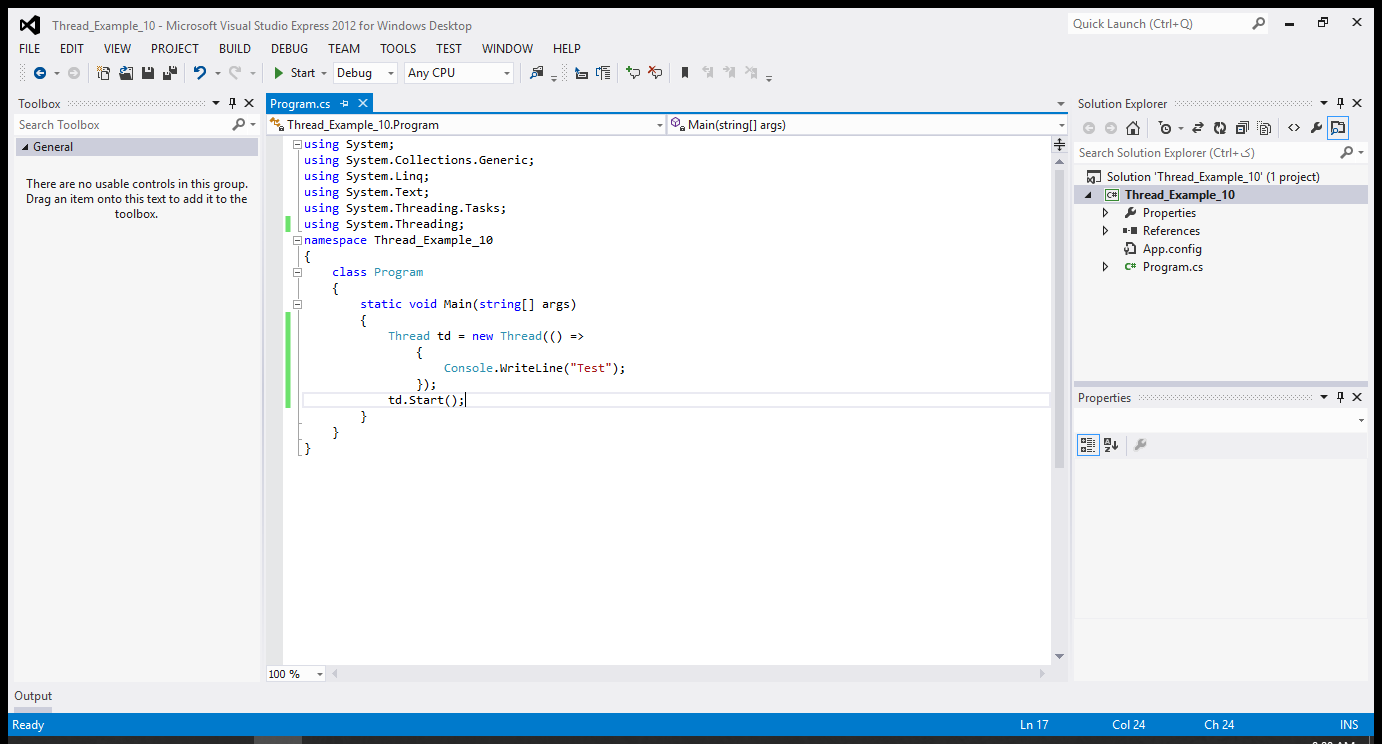
Task: Click the Navigate Backward toolbar icon
Action: [39, 73]
